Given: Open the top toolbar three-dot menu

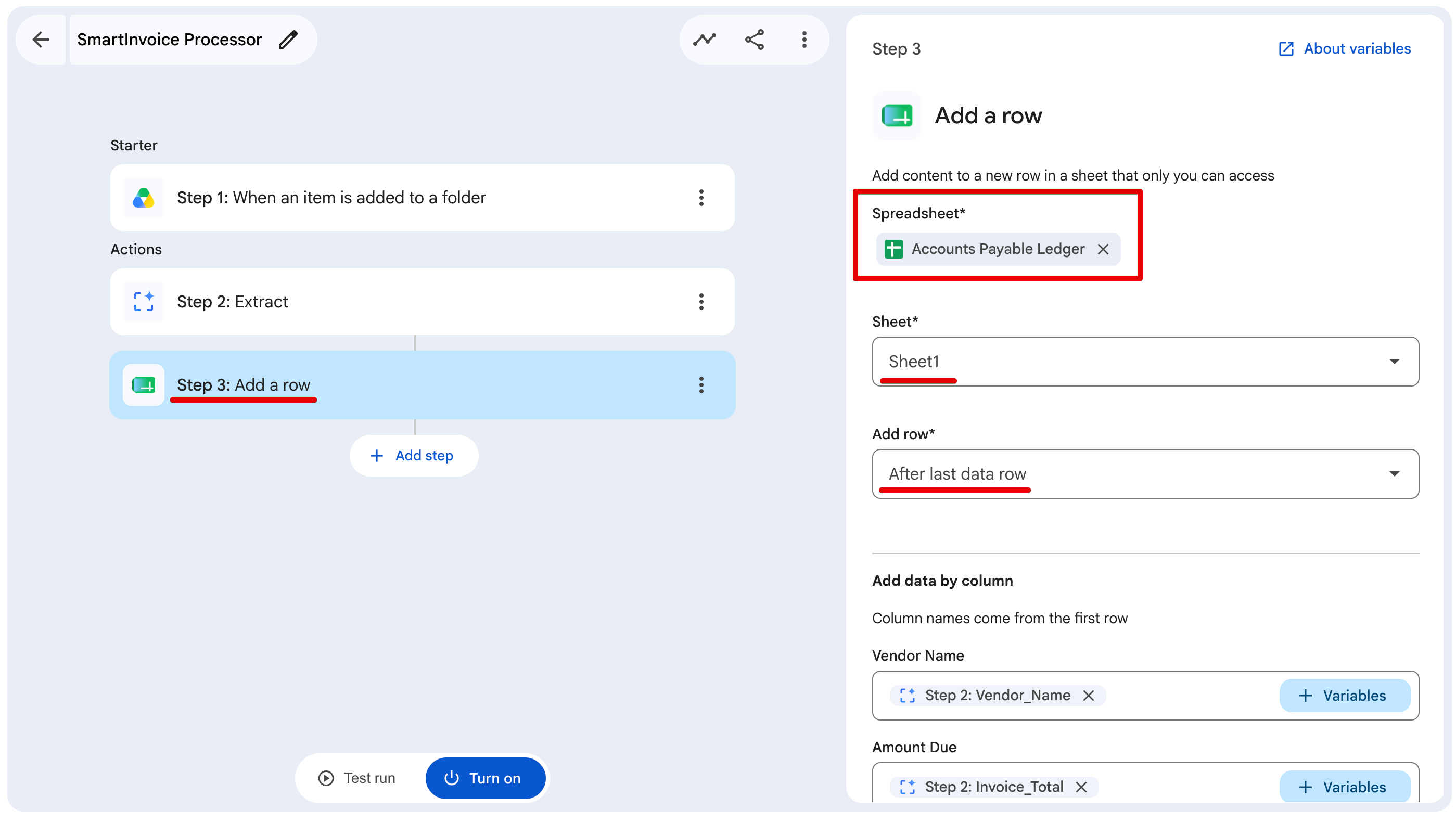Looking at the screenshot, I should (x=804, y=40).
